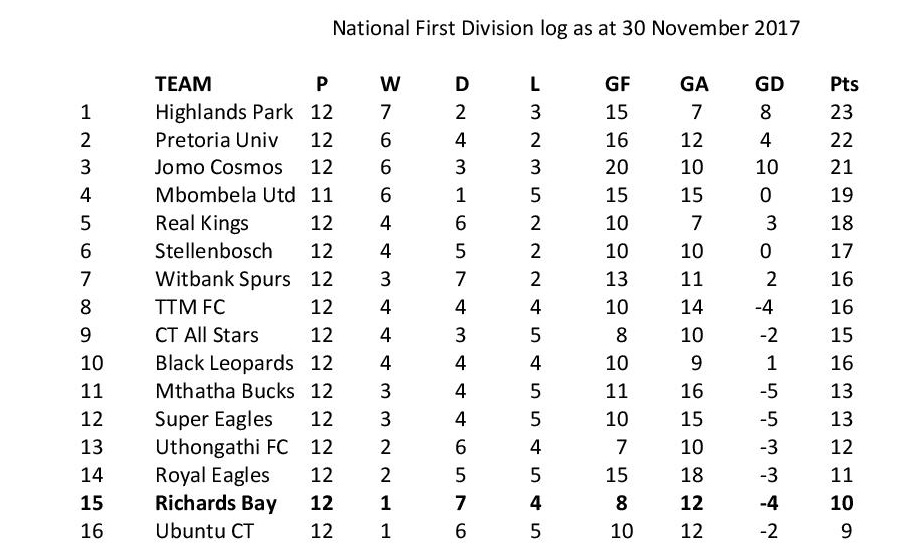Click the National First Division log title
This screenshot has width=898, height=560.
pos(566,28)
